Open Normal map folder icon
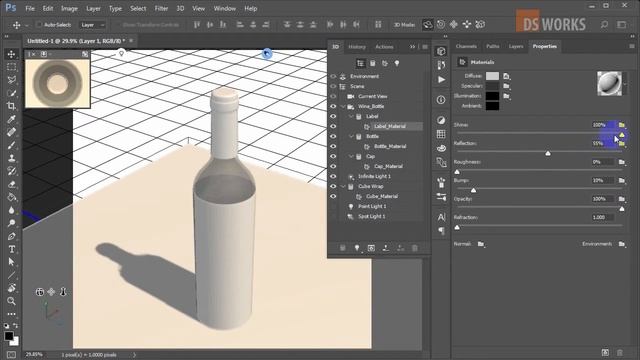The width and height of the screenshot is (640, 360). 481,244
